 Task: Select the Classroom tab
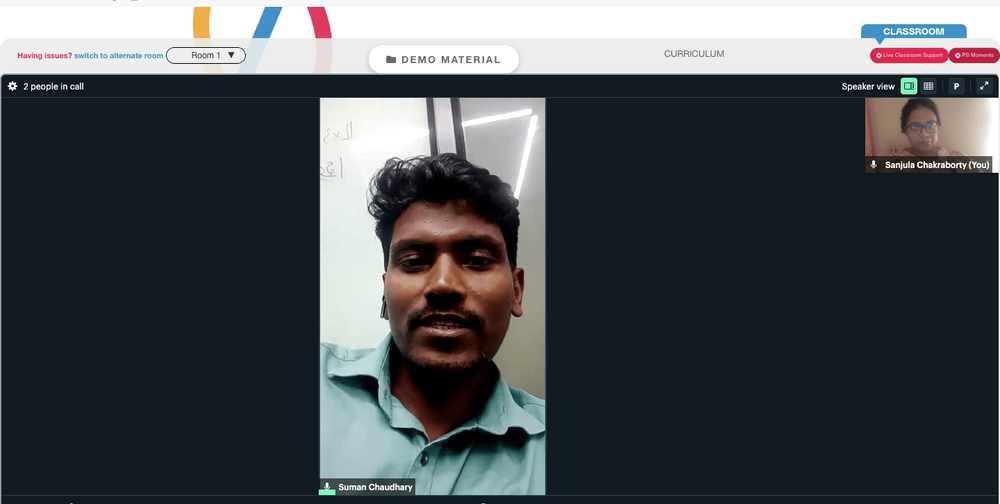point(913,31)
